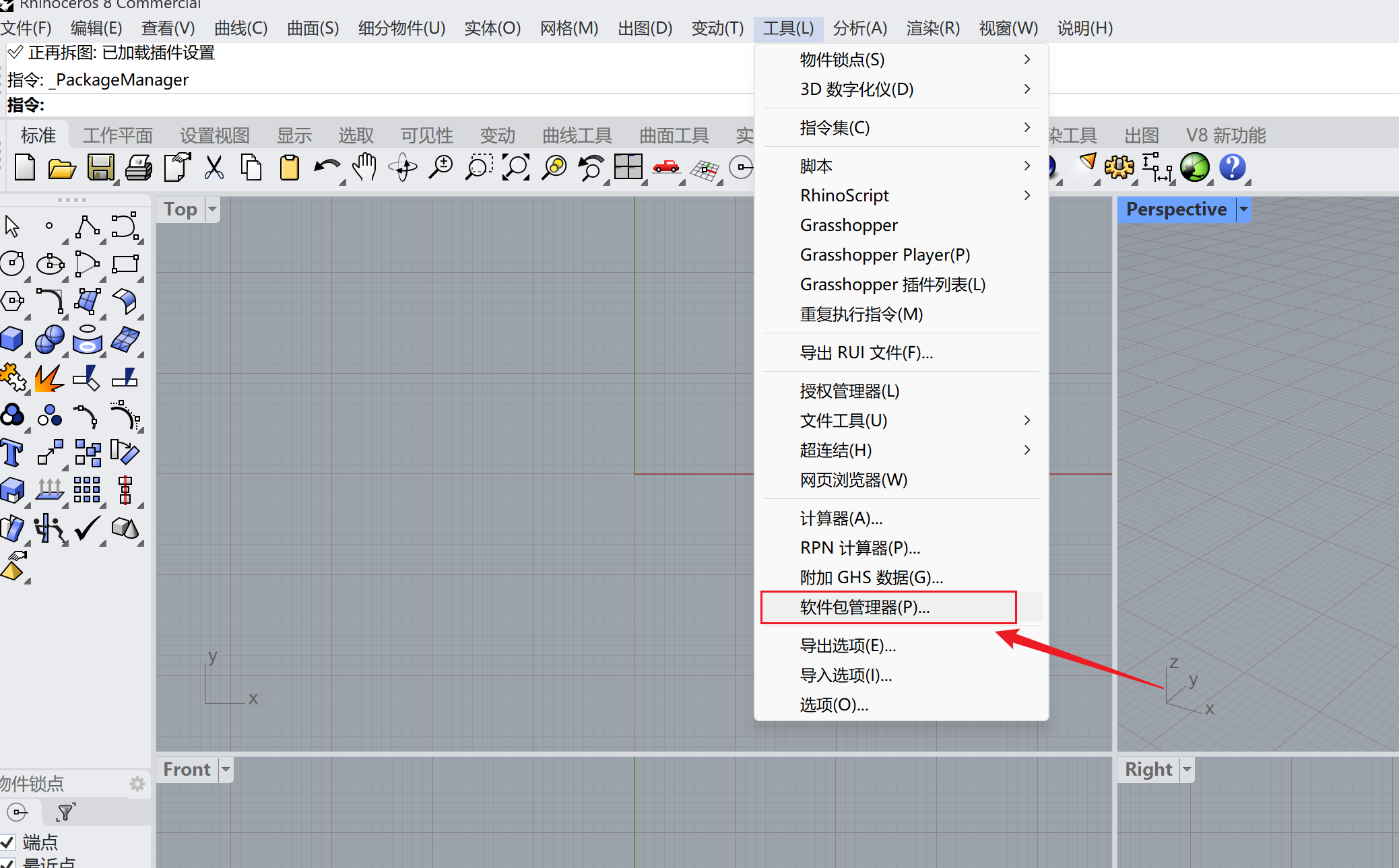Open the osnap panel gear settings
The image size is (1399, 868).
click(137, 783)
